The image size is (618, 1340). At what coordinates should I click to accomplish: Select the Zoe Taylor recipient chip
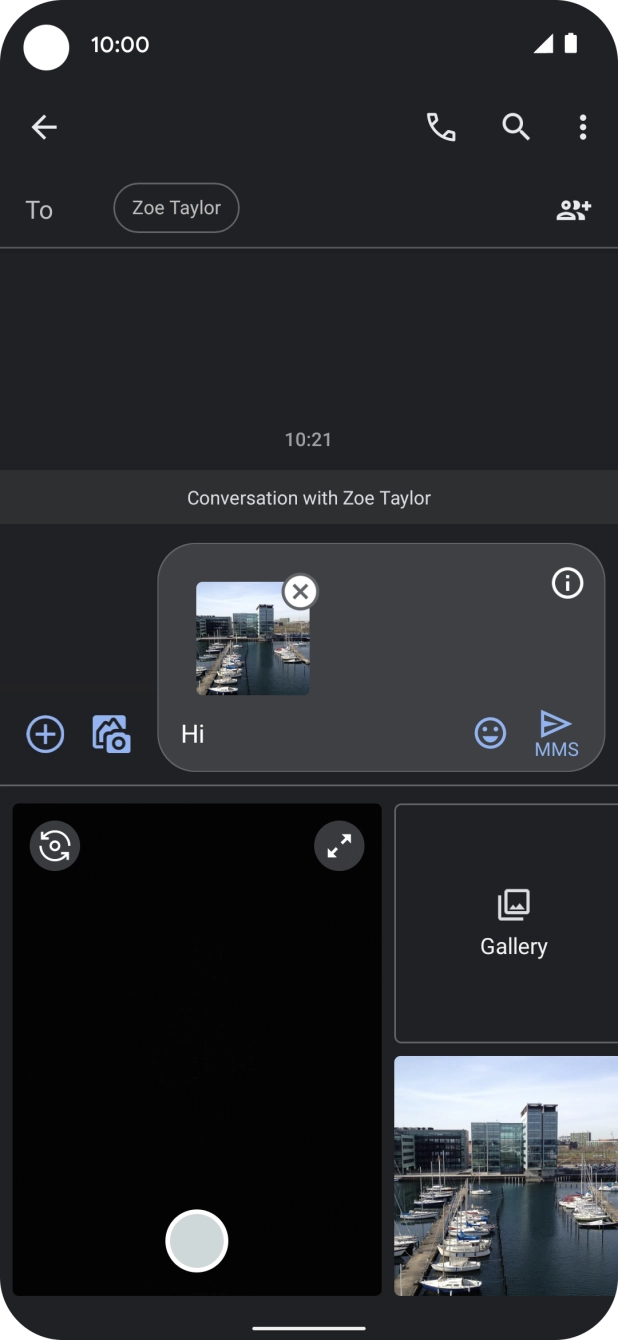(176, 208)
